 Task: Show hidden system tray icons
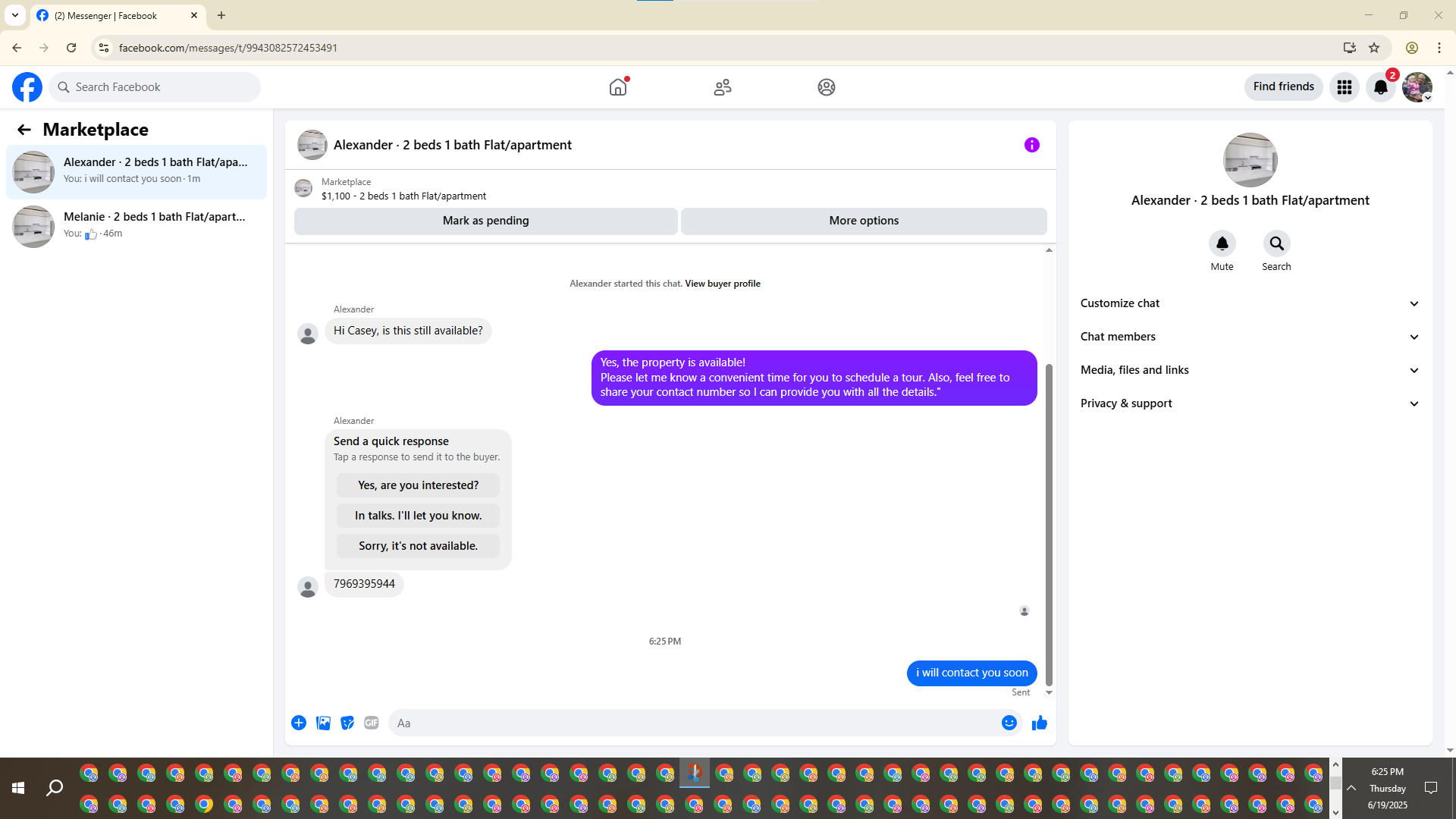pyautogui.click(x=1351, y=789)
